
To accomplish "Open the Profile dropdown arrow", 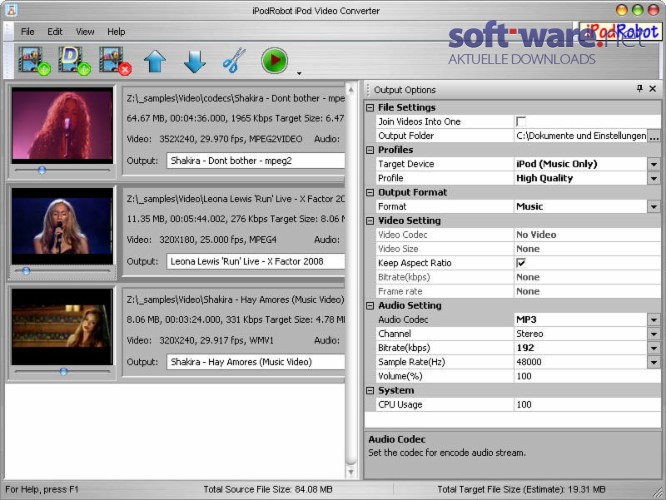I will 654,178.
